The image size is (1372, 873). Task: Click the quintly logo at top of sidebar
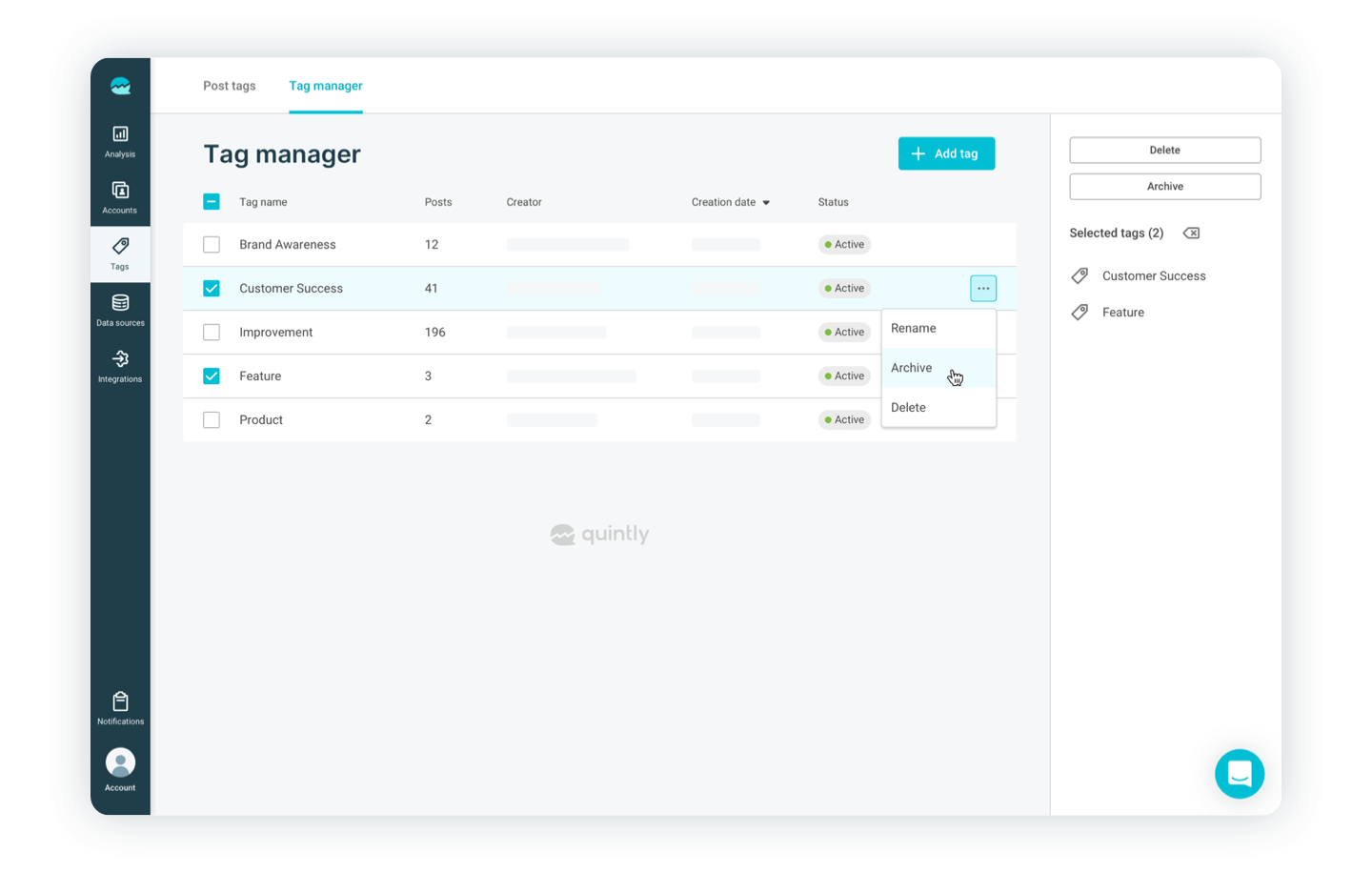click(120, 87)
